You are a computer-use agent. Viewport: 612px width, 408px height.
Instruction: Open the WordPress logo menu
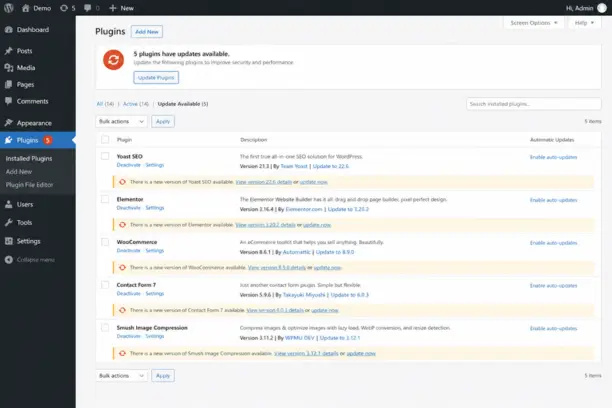9,8
